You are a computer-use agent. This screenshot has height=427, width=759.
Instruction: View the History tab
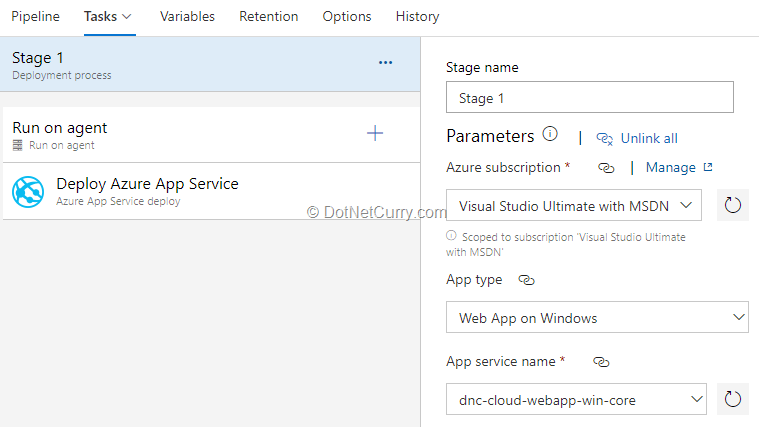pos(417,16)
